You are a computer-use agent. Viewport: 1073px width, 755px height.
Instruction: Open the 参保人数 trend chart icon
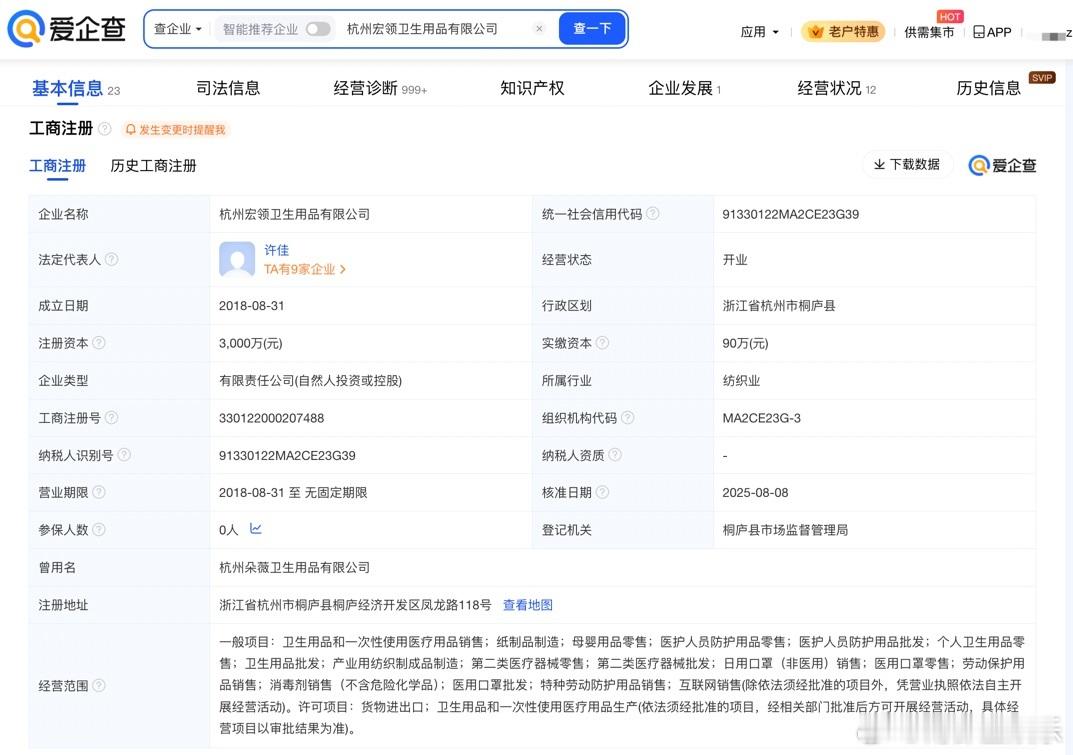[256, 528]
